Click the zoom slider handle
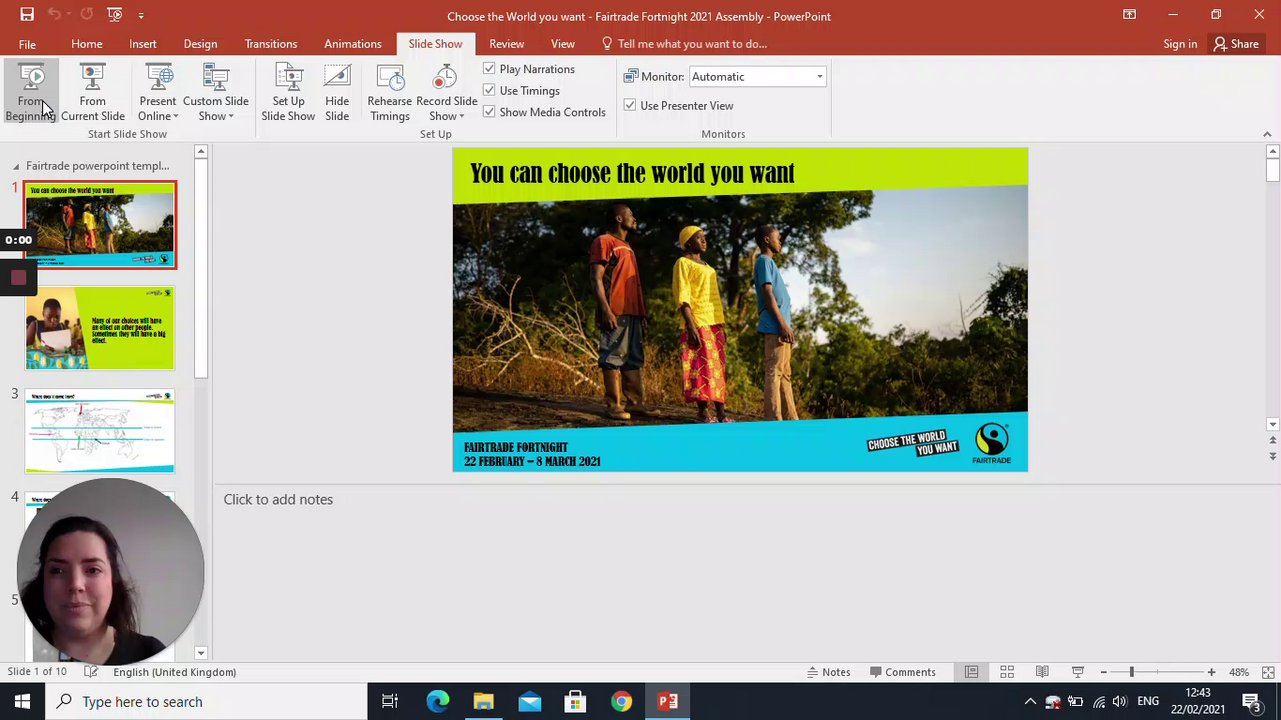The width and height of the screenshot is (1281, 720). click(1131, 672)
